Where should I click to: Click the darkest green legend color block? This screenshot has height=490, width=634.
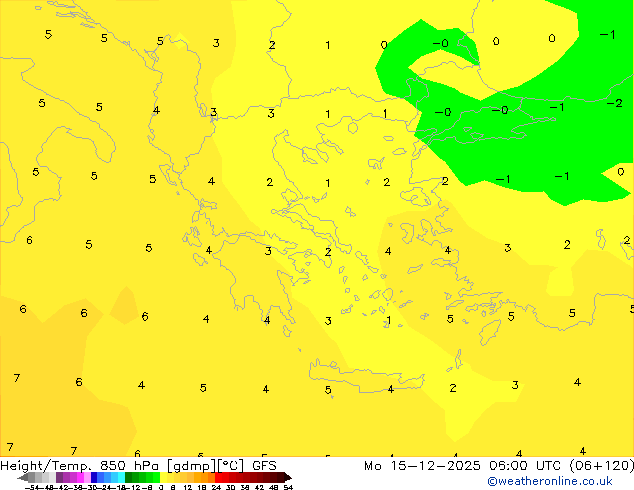click(x=129, y=477)
